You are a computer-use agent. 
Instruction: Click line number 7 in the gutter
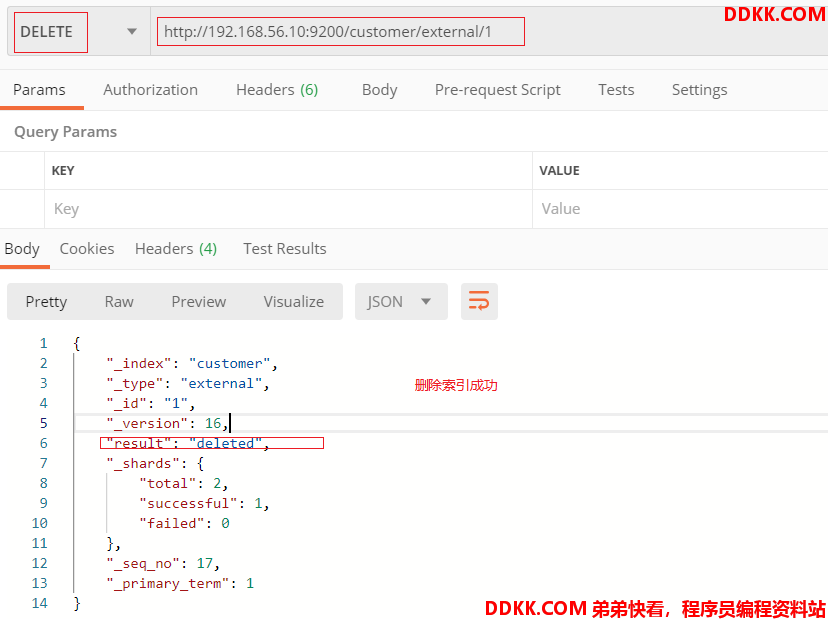[43, 463]
